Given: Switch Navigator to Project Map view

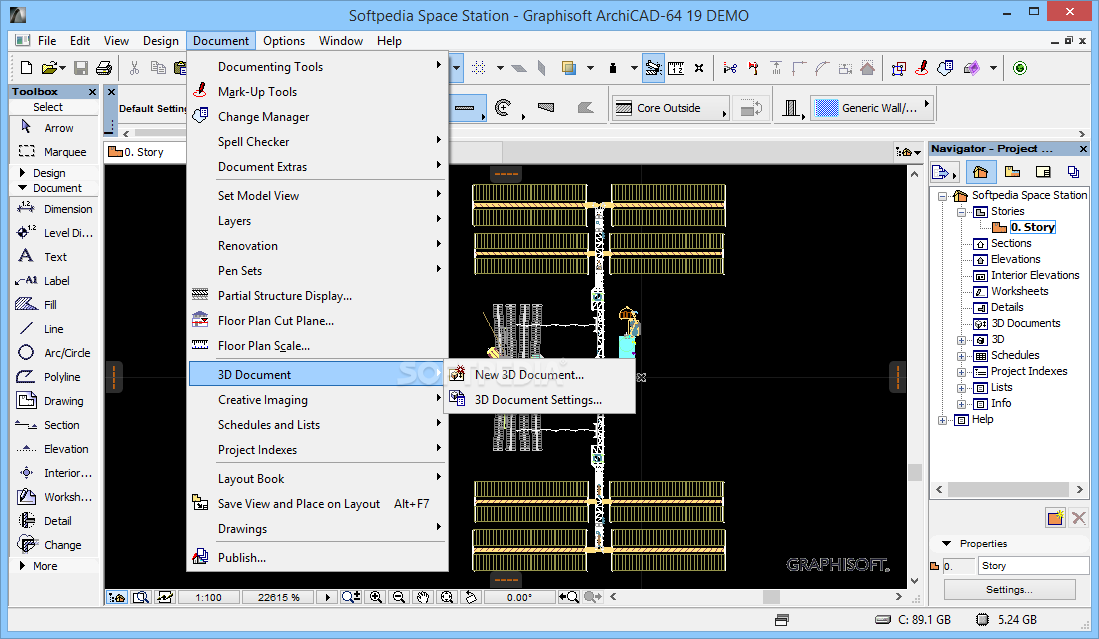Looking at the screenshot, I should pos(981,172).
